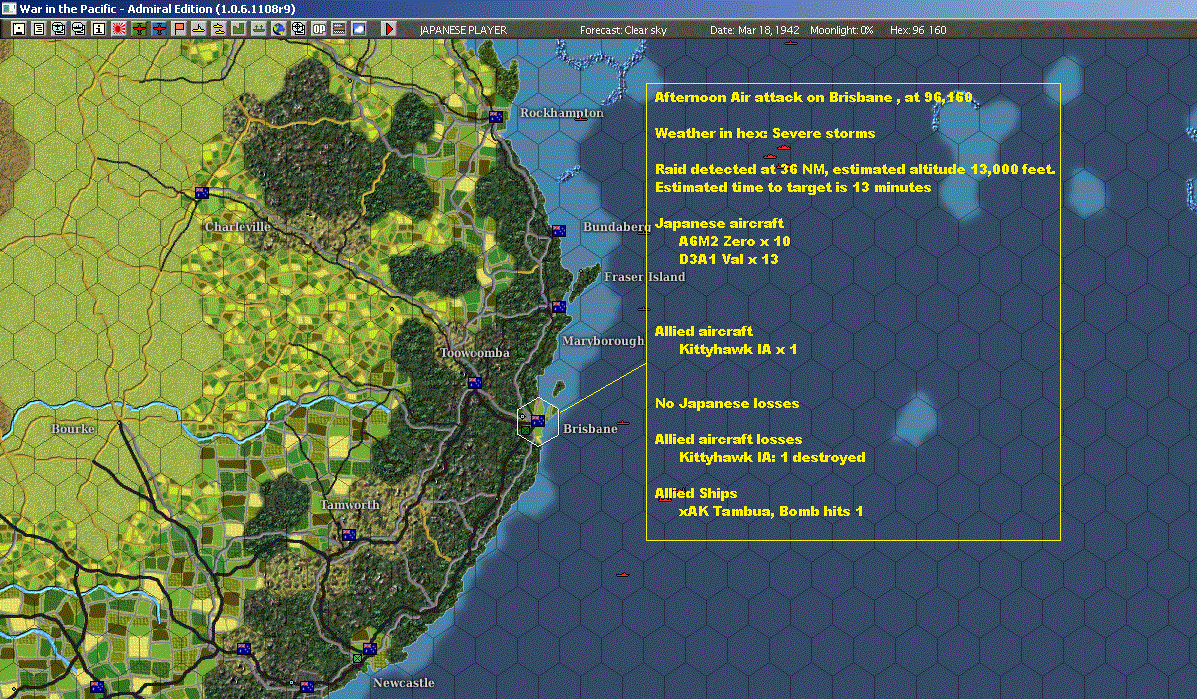Click the red ship marker beside Rockhampton label
Screen dimensions: 1197x699
pos(581,118)
